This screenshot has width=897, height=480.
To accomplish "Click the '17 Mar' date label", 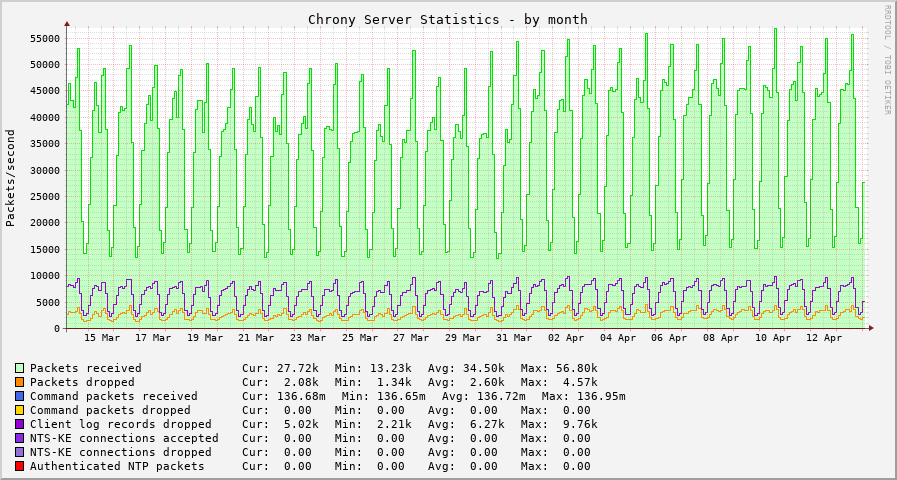I will tap(153, 338).
